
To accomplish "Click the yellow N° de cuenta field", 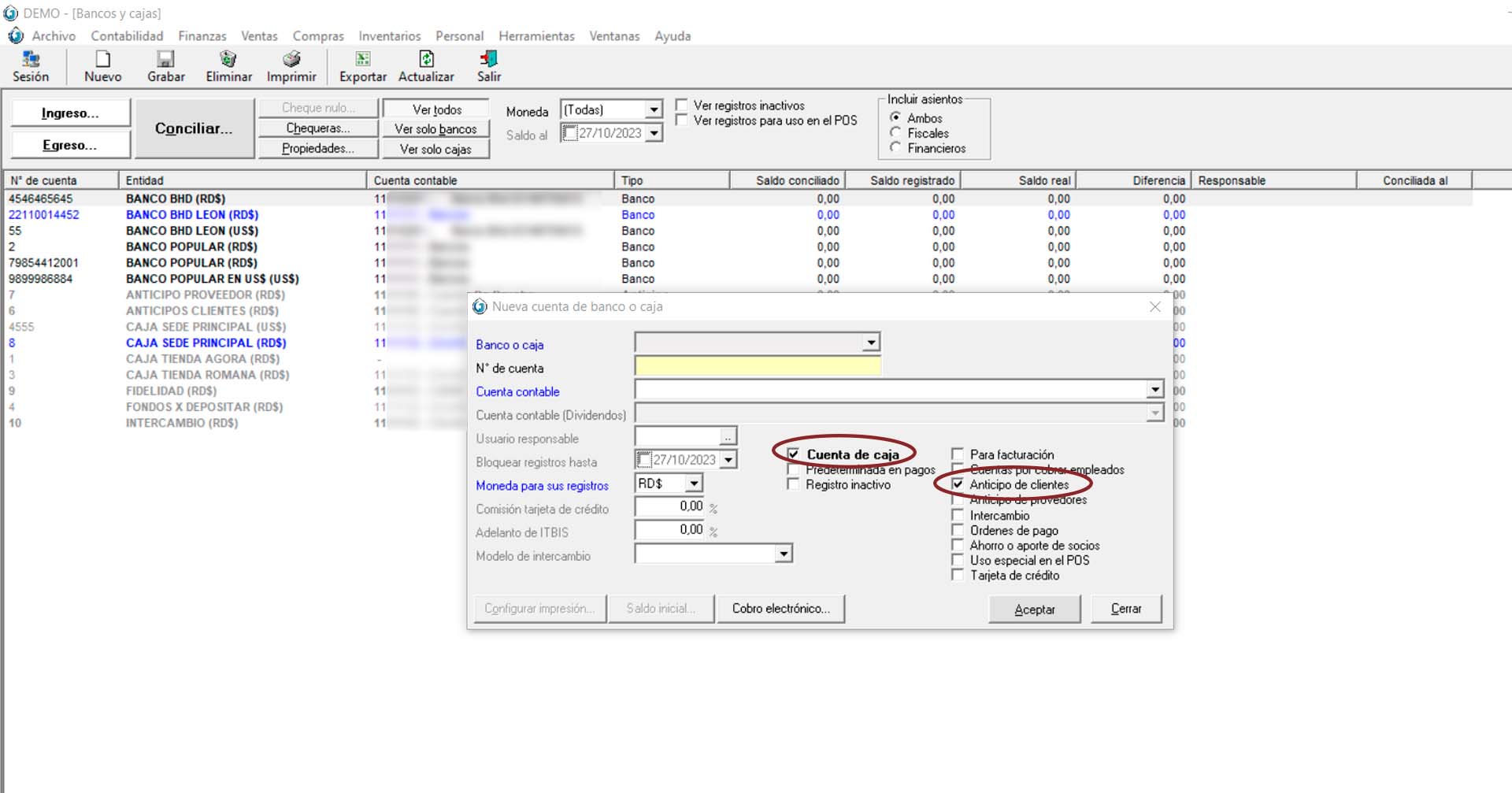I will pyautogui.click(x=757, y=367).
